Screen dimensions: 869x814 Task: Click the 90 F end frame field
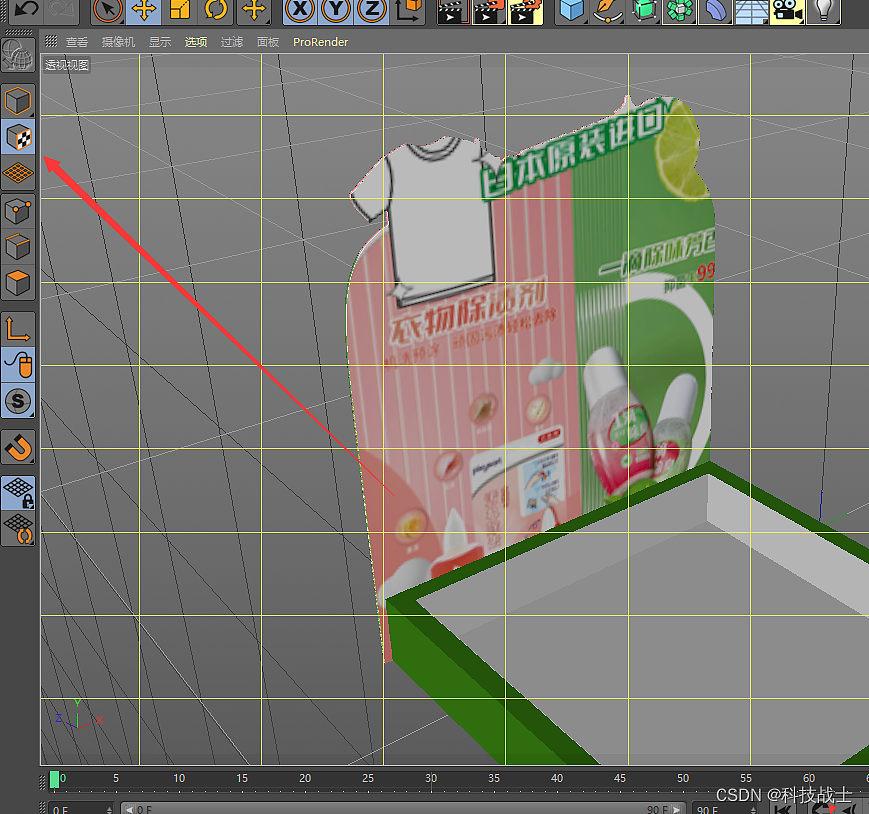click(x=723, y=808)
